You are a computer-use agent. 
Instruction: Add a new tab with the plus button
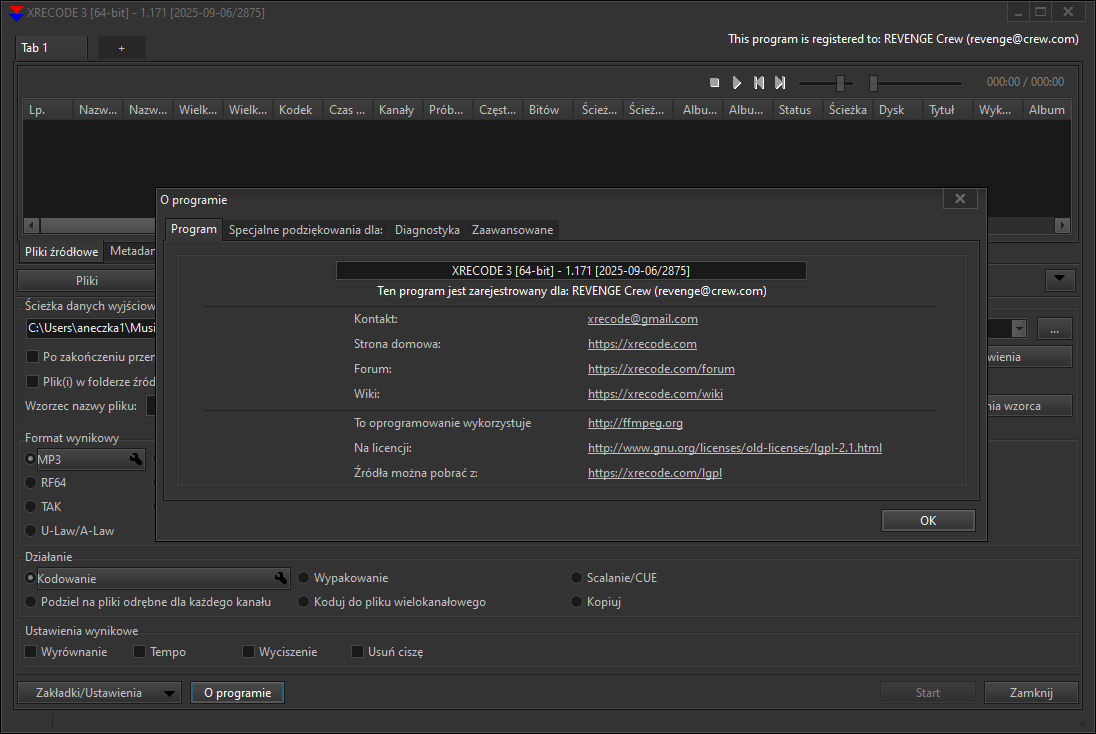(122, 48)
